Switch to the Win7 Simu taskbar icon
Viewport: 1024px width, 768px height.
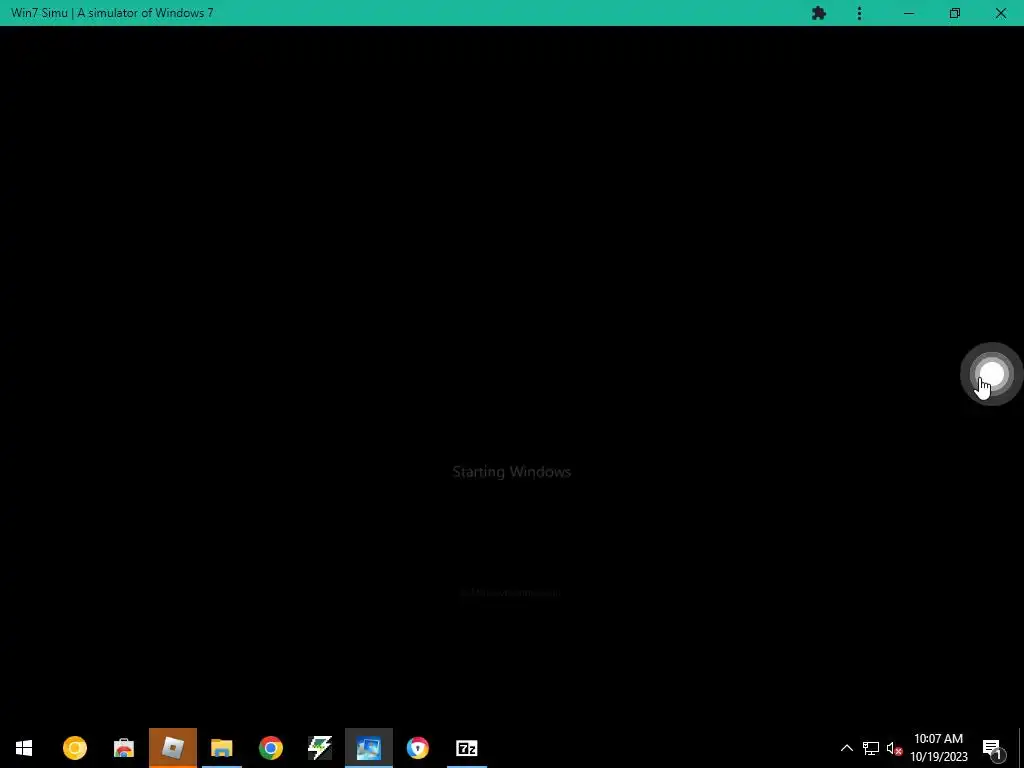coord(368,748)
